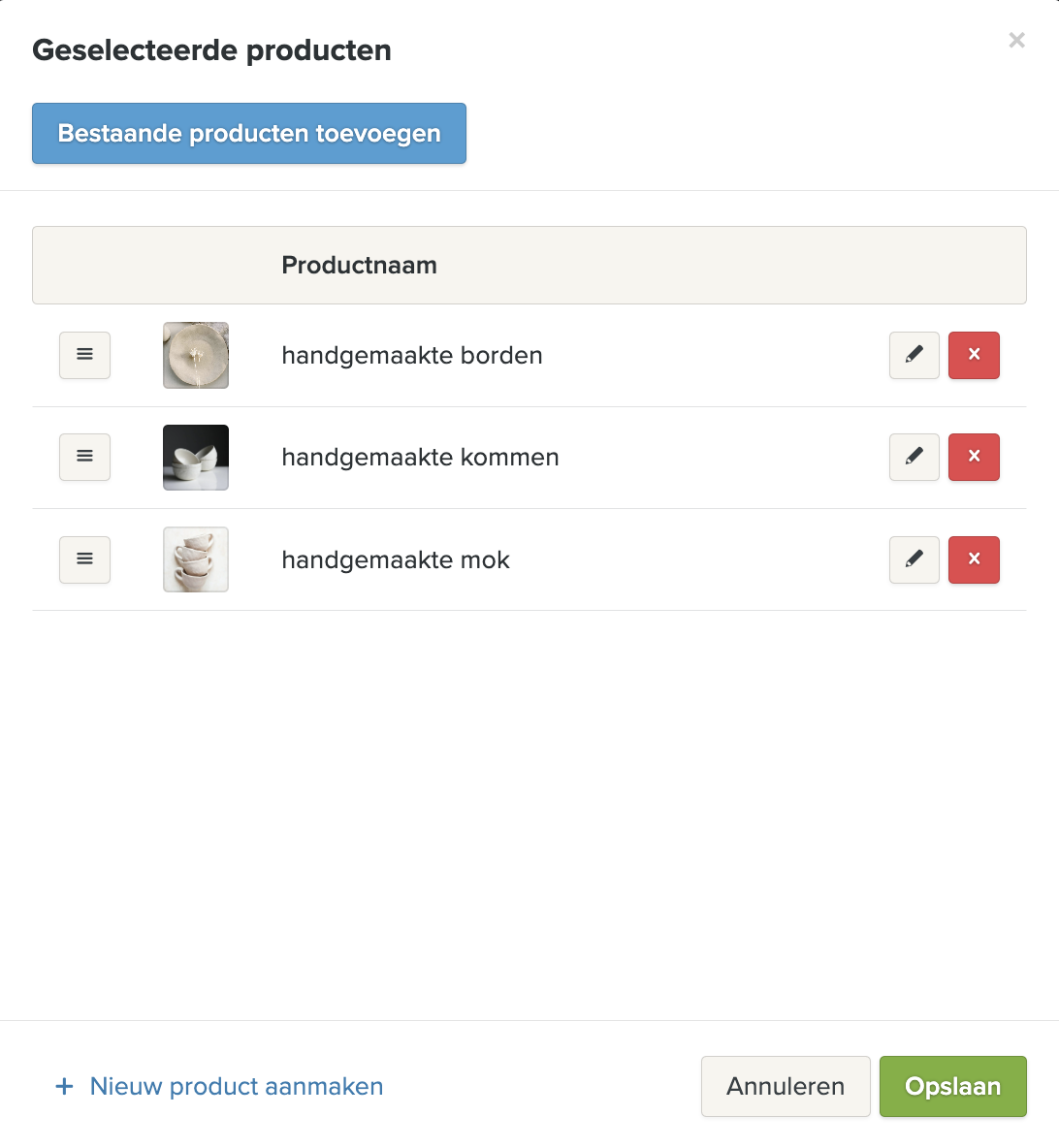
Task: Click drag handle for handgemaakte kommen
Action: (85, 457)
